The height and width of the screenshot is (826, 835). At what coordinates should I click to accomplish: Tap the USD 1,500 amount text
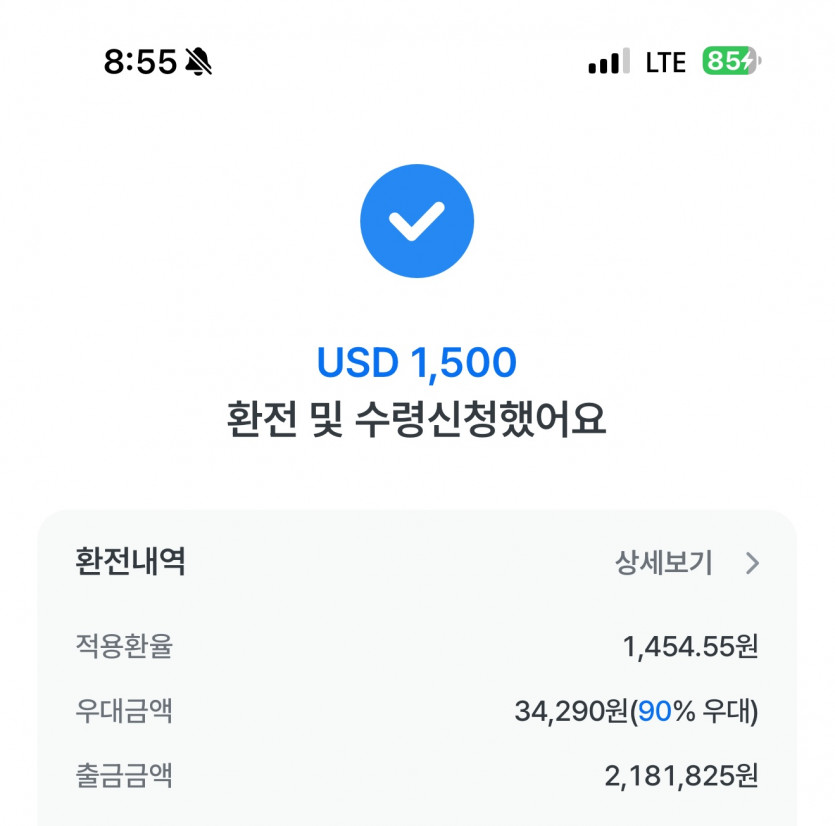coord(416,363)
